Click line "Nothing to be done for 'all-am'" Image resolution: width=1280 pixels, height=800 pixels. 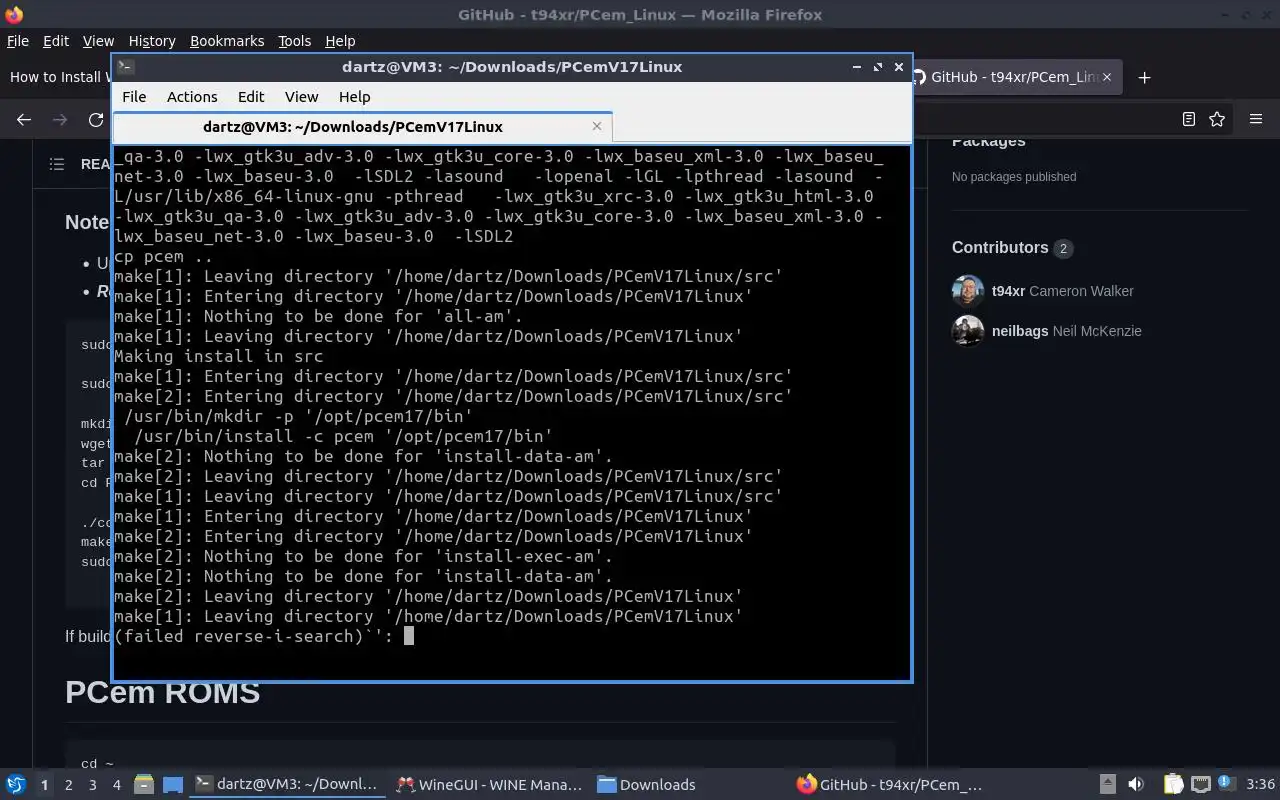point(319,316)
